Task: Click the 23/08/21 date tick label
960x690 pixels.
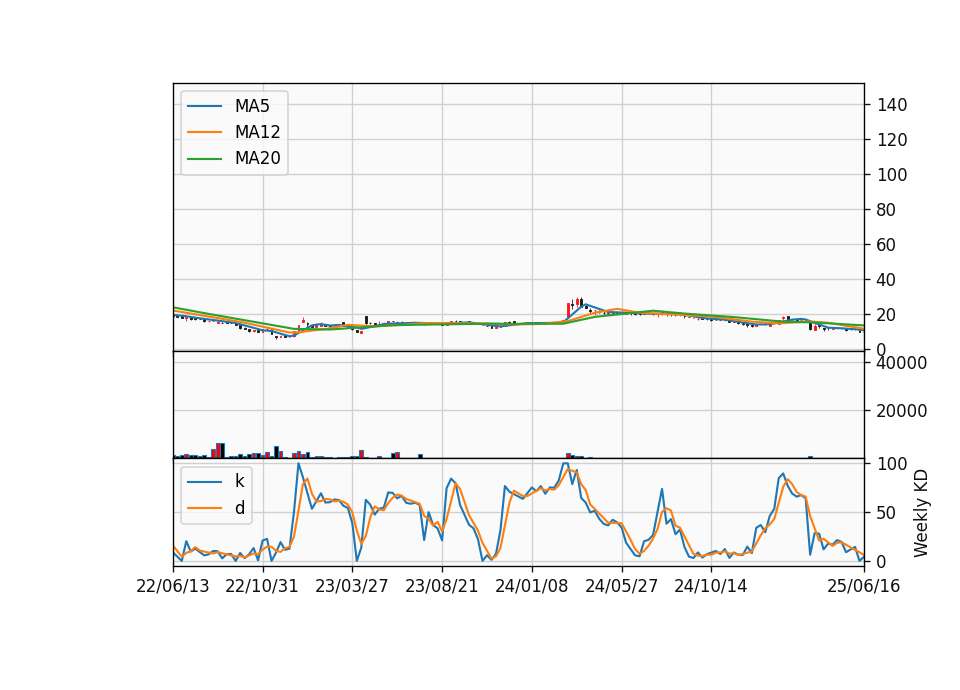Action: click(x=441, y=586)
